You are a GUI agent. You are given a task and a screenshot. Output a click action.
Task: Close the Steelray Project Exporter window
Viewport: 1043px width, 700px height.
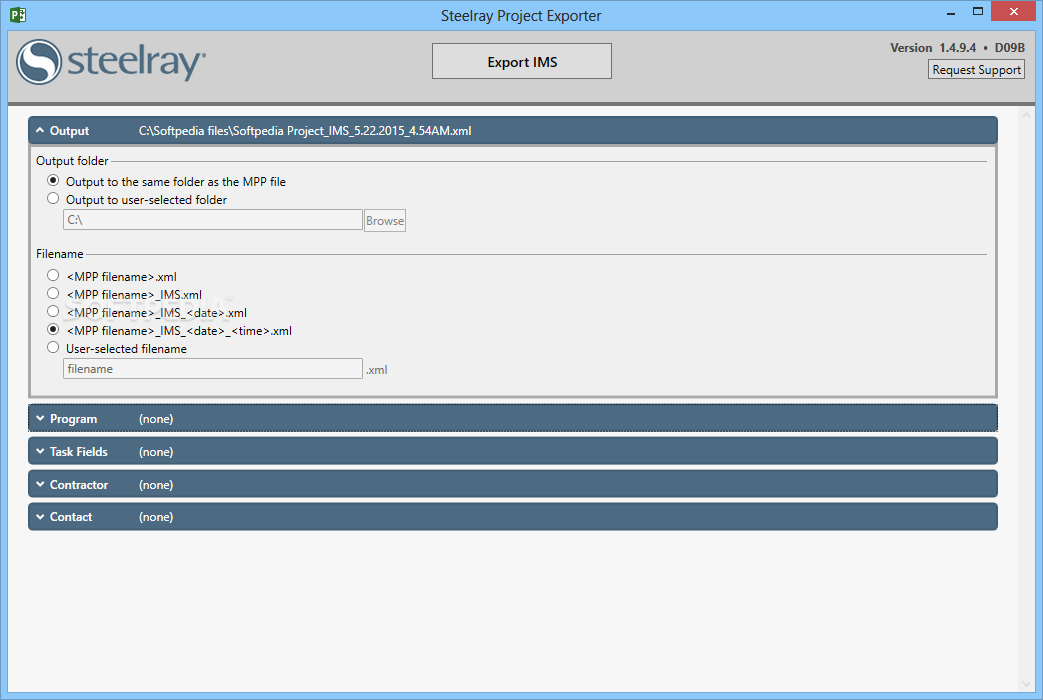point(1013,11)
